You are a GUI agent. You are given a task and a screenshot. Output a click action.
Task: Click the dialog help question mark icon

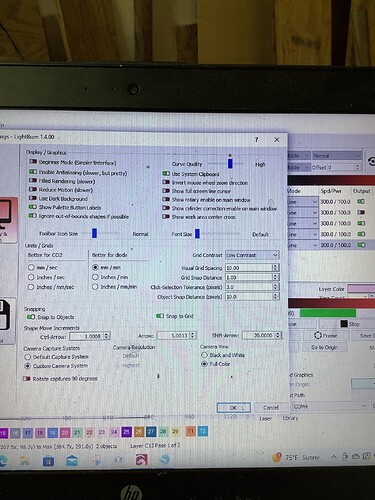pyautogui.click(x=256, y=139)
